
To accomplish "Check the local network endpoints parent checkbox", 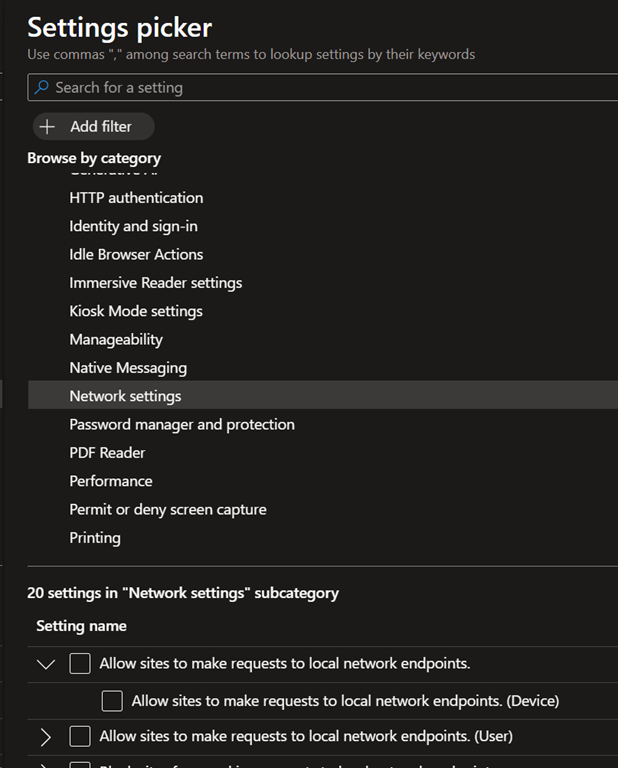I will tap(80, 664).
